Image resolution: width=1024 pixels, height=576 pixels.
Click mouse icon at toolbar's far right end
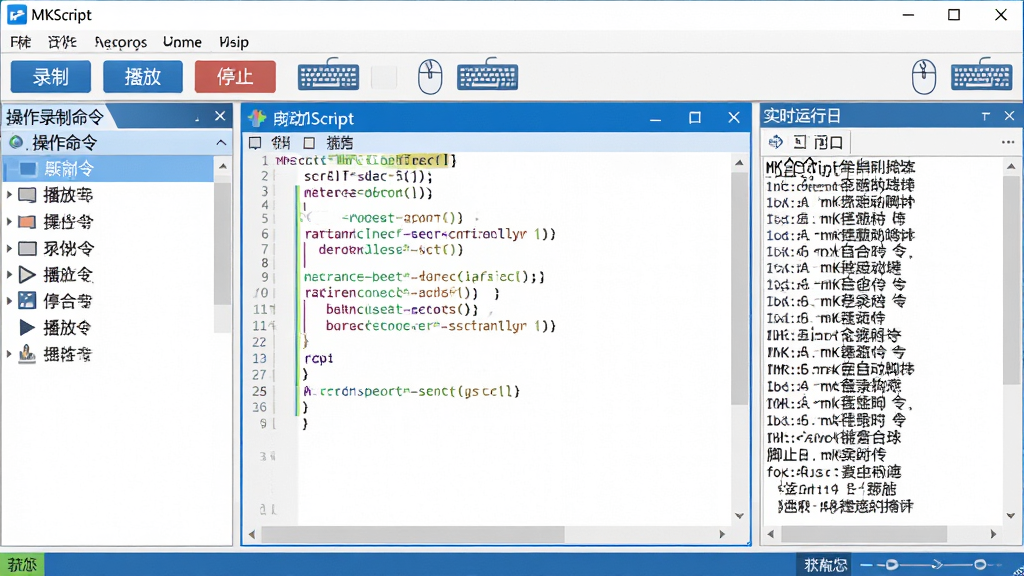[x=923, y=76]
